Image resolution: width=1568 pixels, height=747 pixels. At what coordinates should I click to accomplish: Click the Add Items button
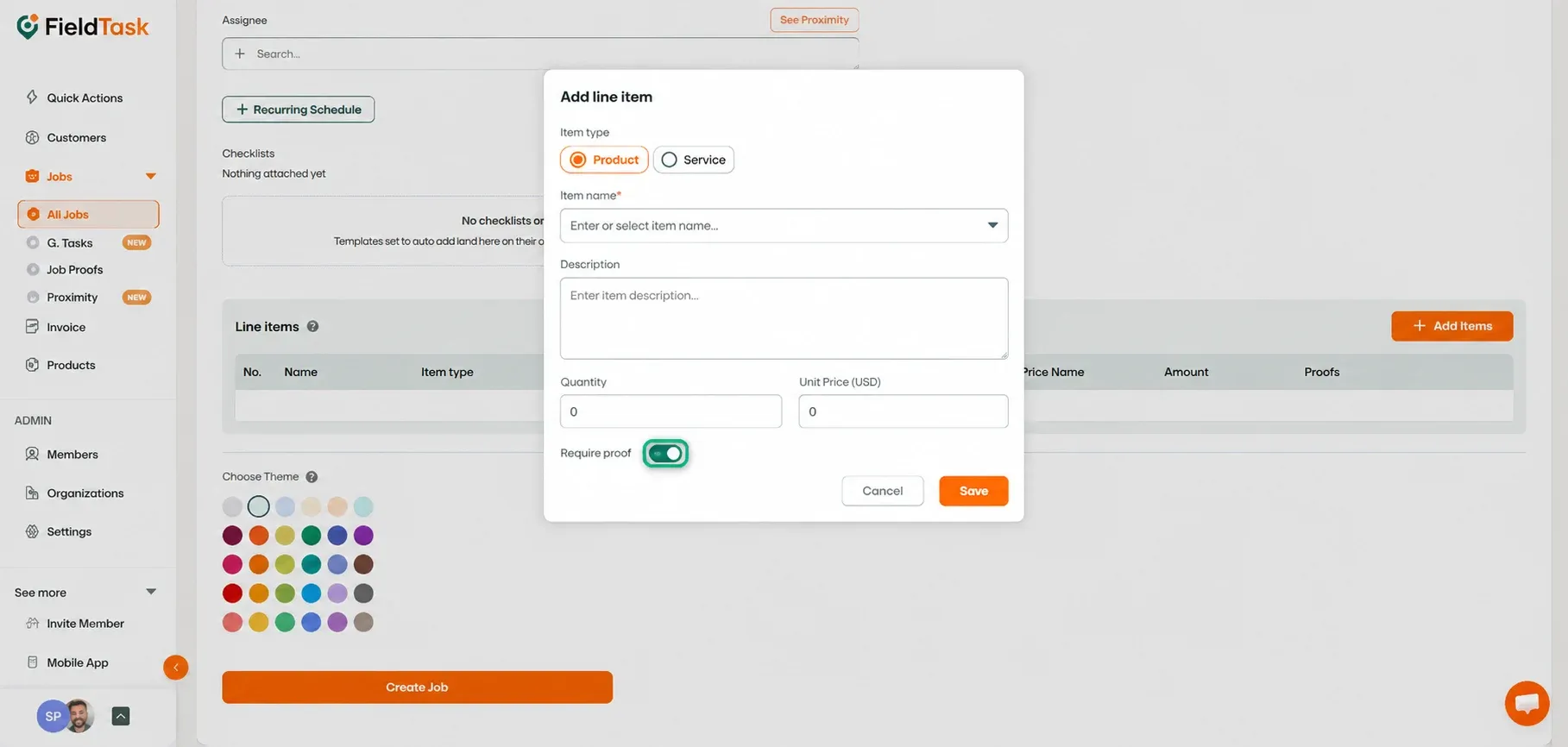click(x=1452, y=326)
